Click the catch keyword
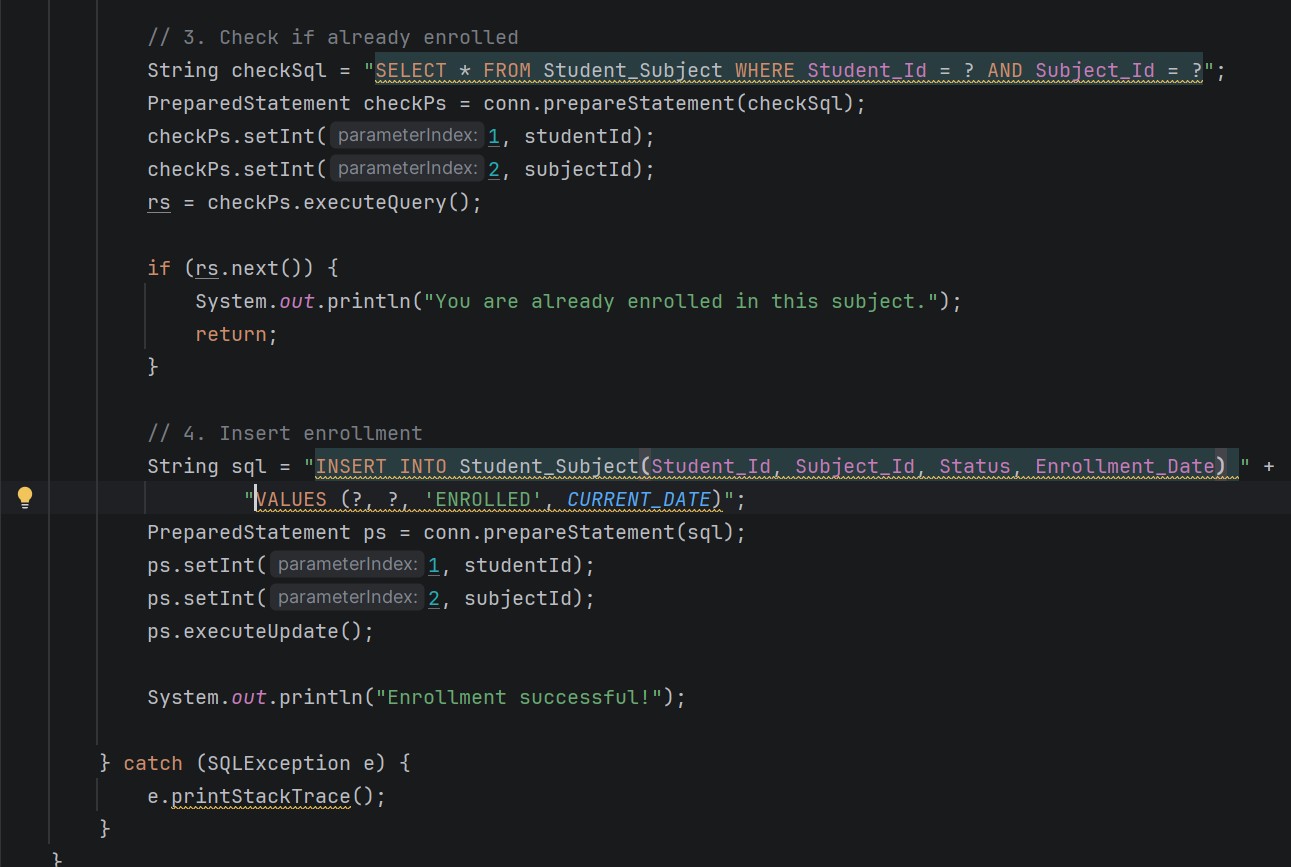The height and width of the screenshot is (867, 1291). (x=153, y=763)
